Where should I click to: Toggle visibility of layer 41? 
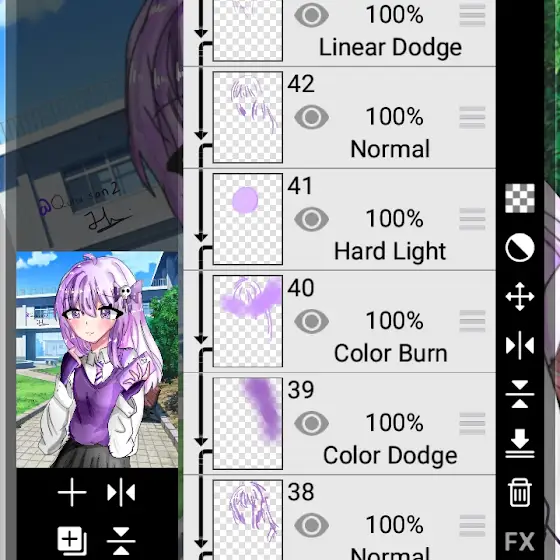click(311, 219)
